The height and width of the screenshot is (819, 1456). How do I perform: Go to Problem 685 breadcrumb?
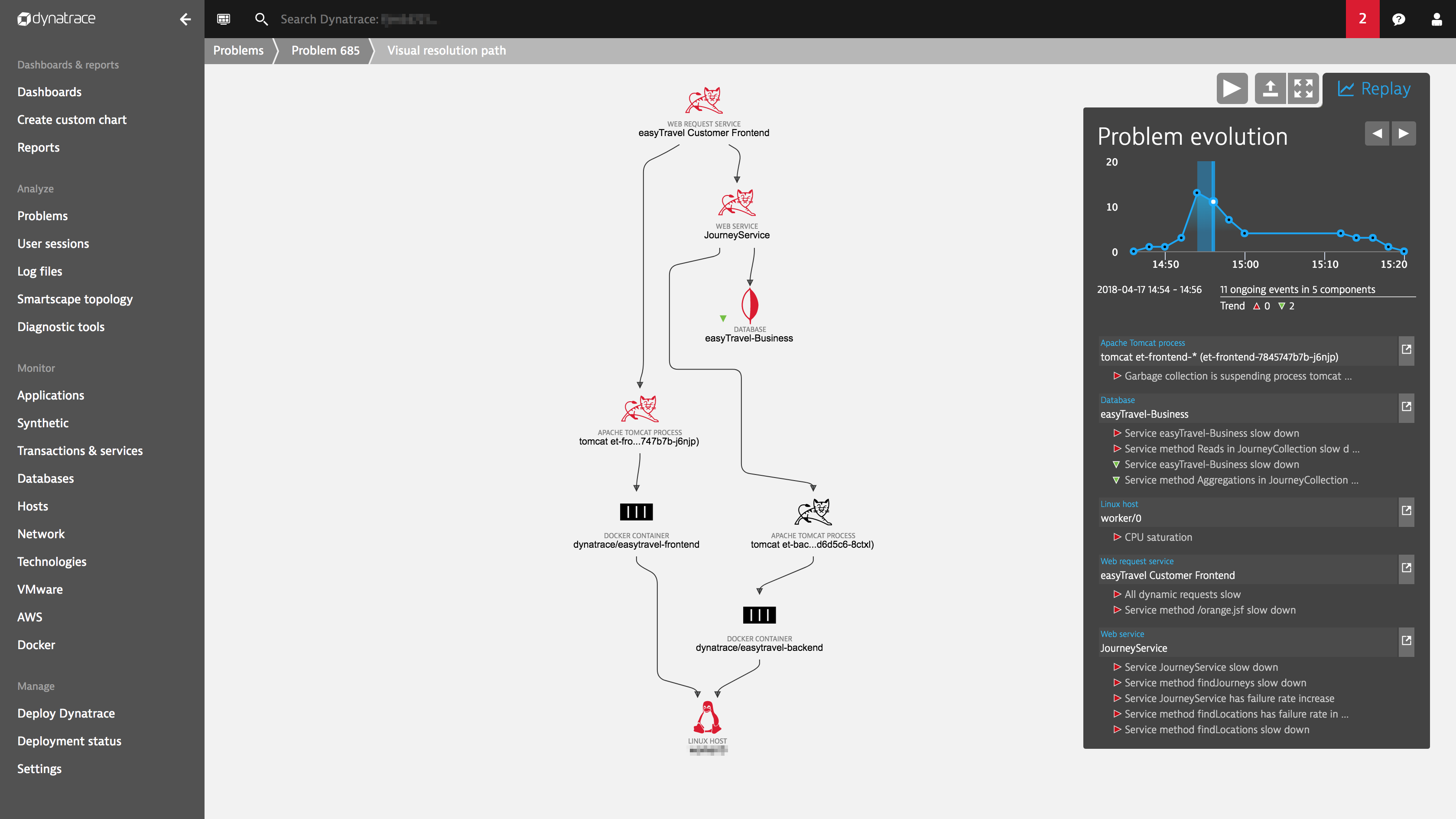[325, 50]
